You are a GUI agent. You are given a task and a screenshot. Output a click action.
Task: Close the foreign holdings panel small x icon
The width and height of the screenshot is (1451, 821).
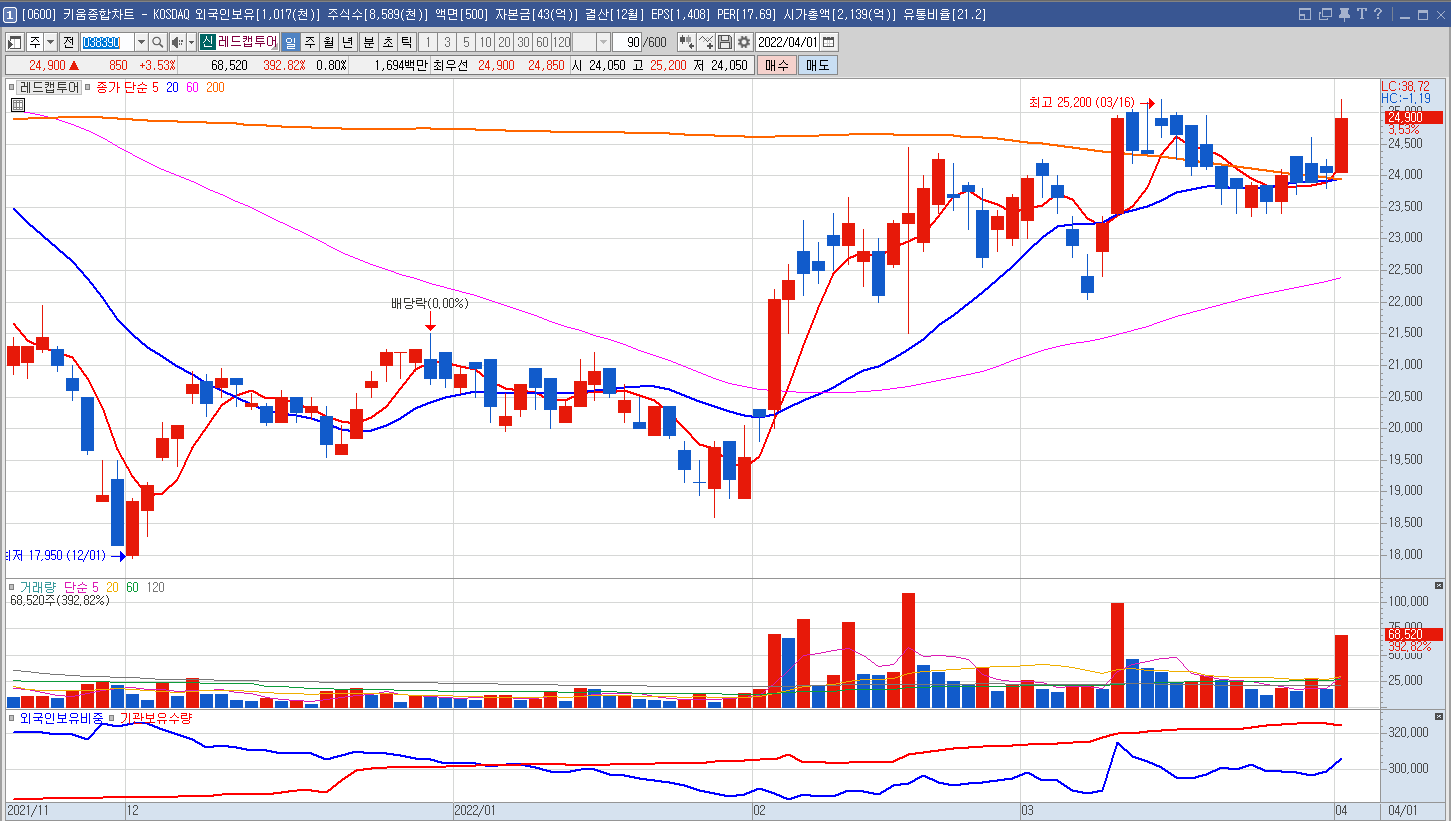pyautogui.click(x=1439, y=716)
